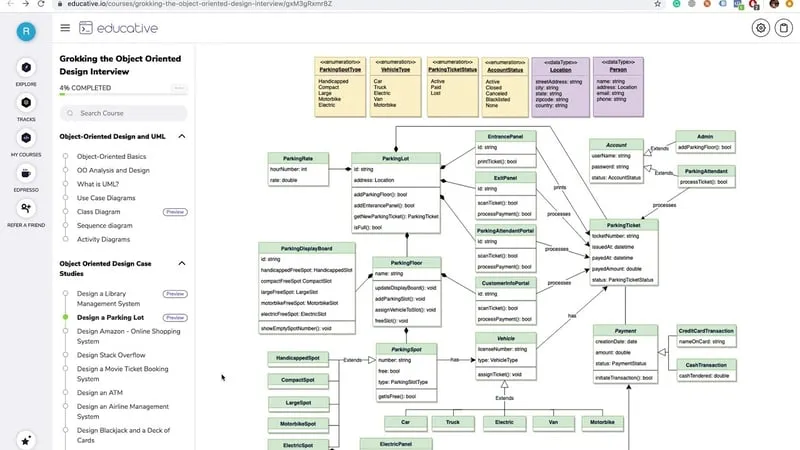Image resolution: width=800 pixels, height=450 pixels.
Task: Click the clipboard icon top right
Action: pyautogui.click(x=784, y=28)
